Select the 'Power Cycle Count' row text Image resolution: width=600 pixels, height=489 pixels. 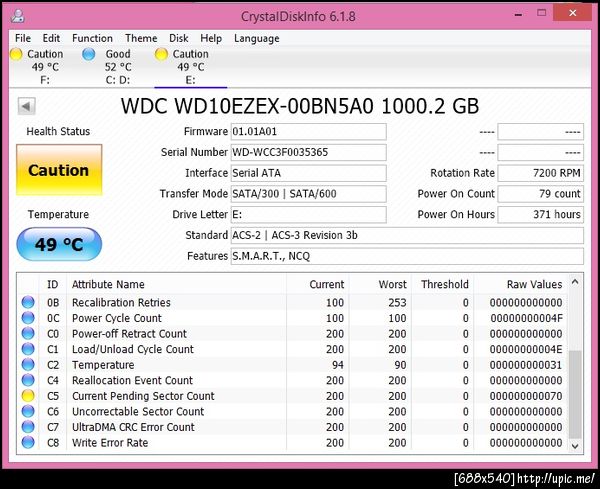point(117,318)
